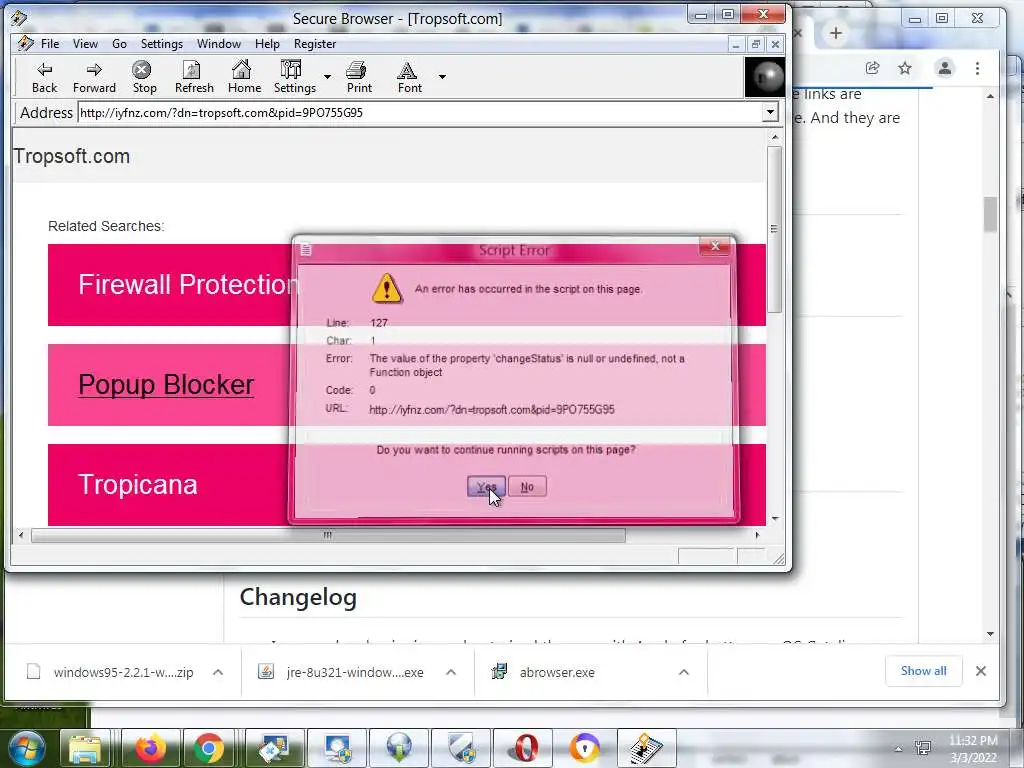Open the View menu

tap(85, 44)
